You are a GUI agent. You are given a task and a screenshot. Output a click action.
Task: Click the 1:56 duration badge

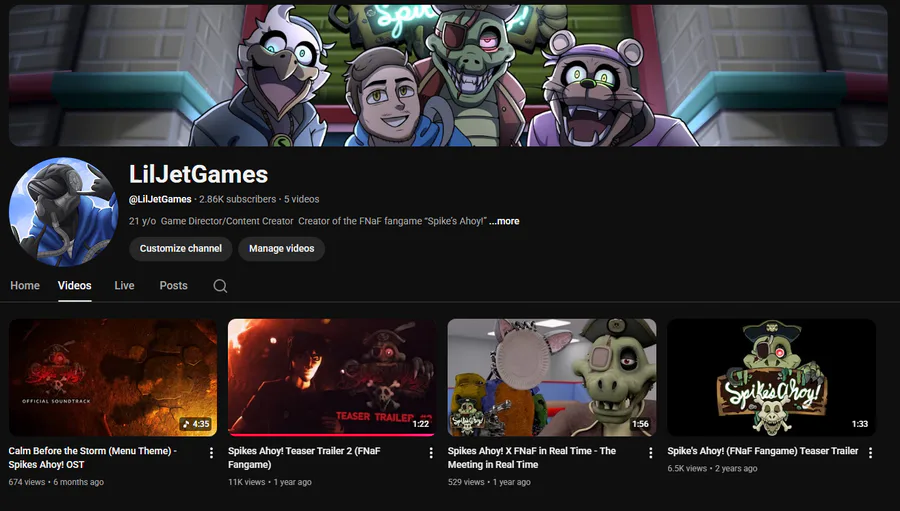click(640, 424)
